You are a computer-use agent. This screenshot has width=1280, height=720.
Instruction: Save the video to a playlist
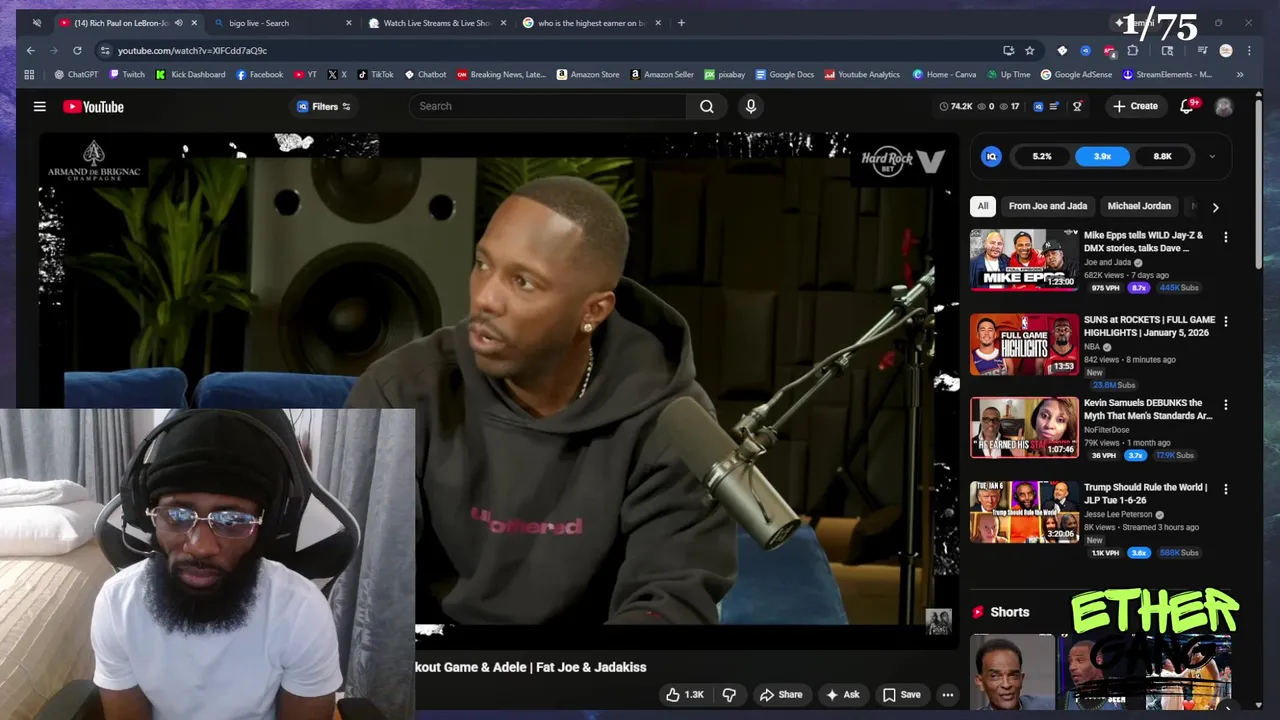[901, 694]
